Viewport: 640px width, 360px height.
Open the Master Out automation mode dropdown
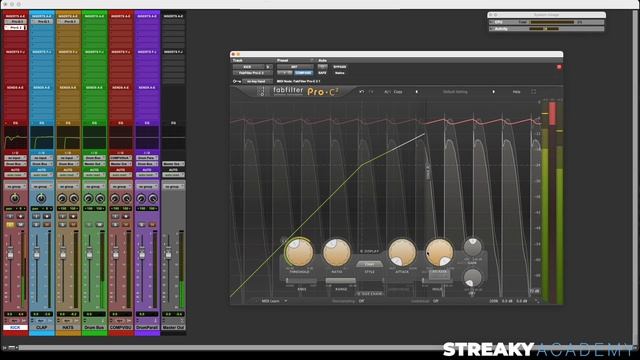173,175
